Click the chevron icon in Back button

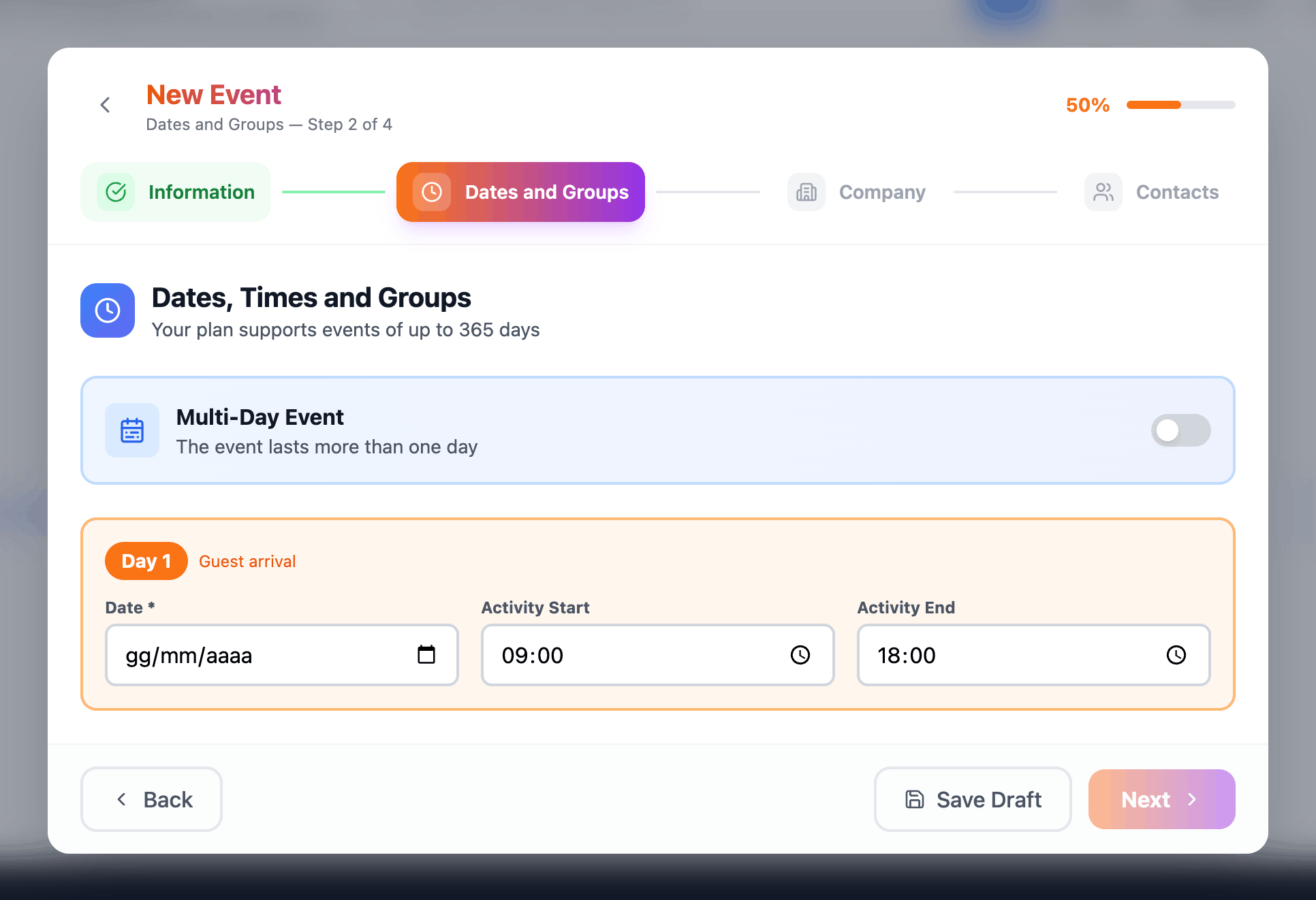[122, 799]
